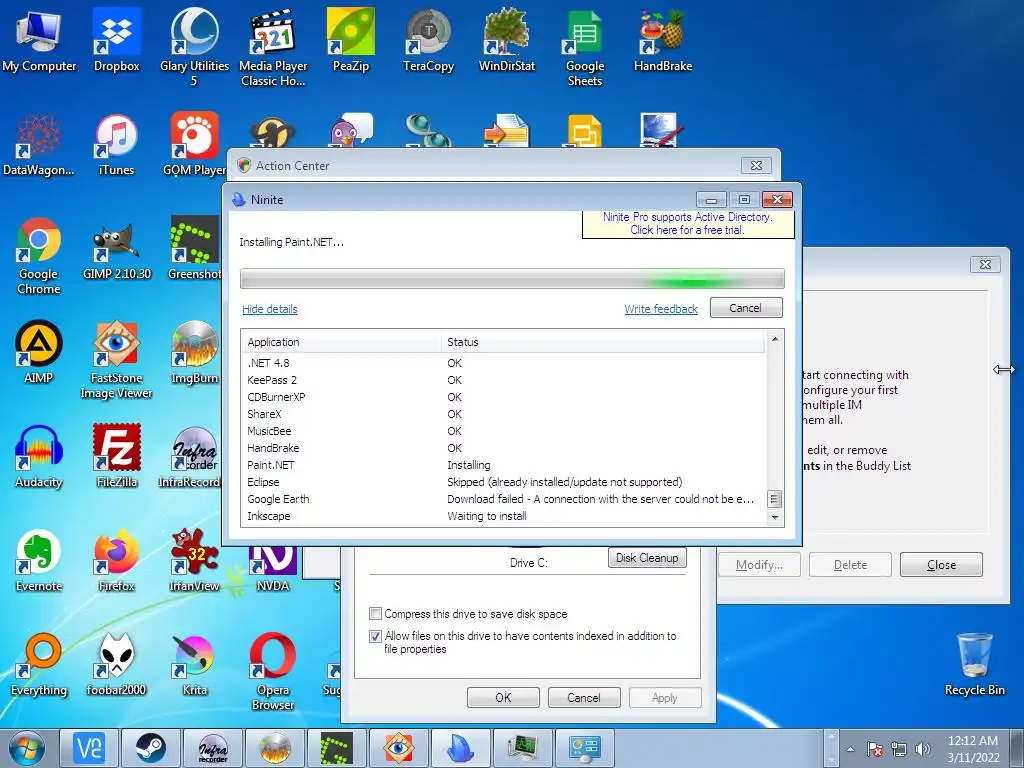1024x768 pixels.
Task: Launch the PeaZip desktop icon
Action: (x=351, y=40)
